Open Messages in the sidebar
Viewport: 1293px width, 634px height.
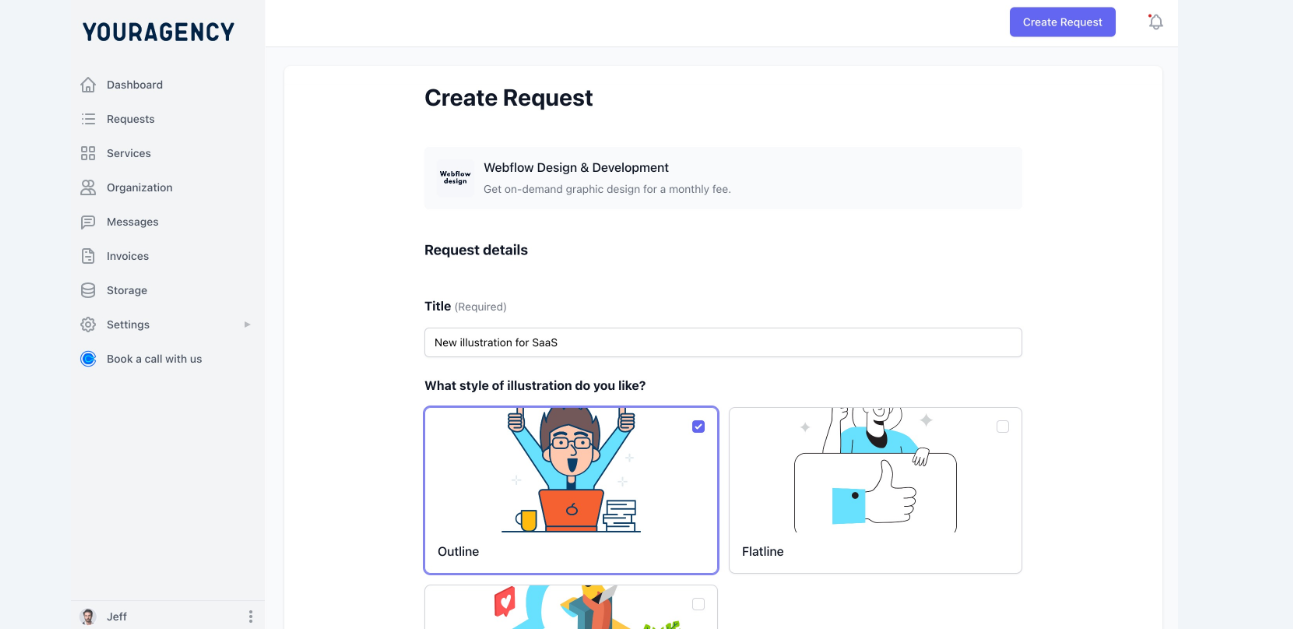(132, 222)
